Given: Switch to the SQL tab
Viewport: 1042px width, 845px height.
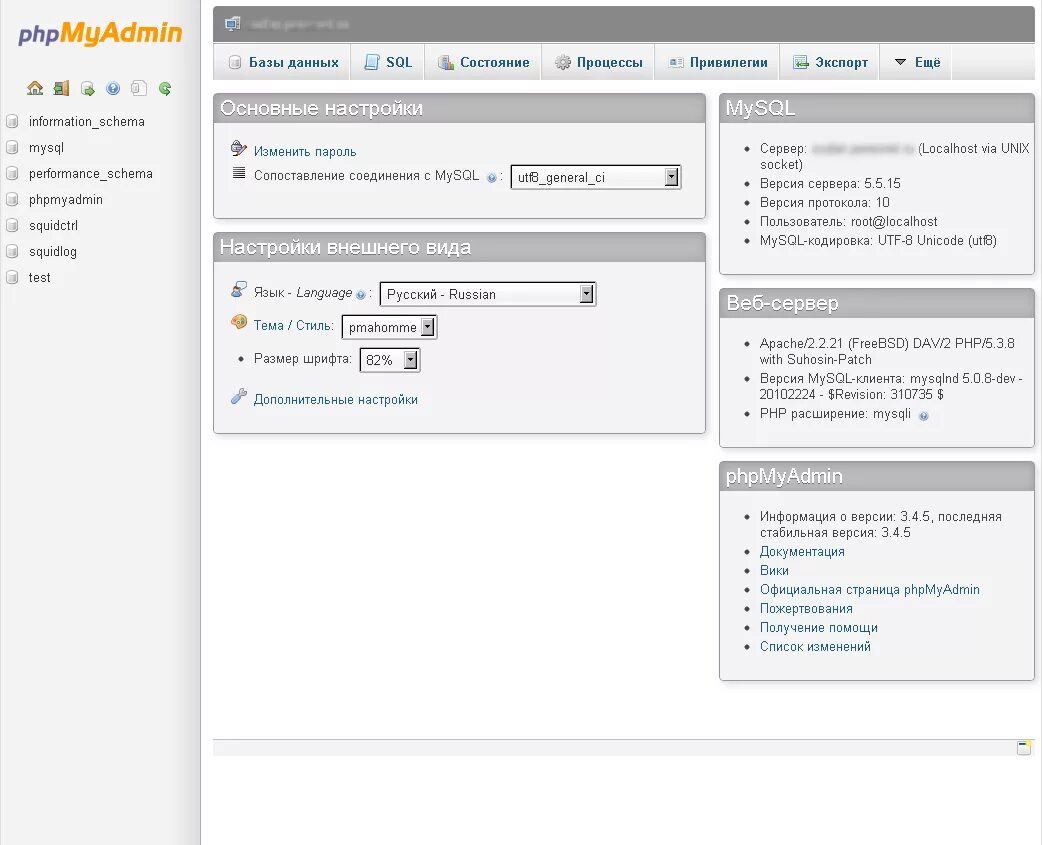Looking at the screenshot, I should [x=388, y=62].
